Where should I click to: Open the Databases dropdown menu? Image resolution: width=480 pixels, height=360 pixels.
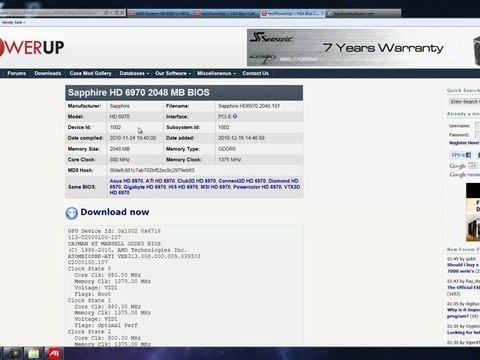(x=134, y=73)
